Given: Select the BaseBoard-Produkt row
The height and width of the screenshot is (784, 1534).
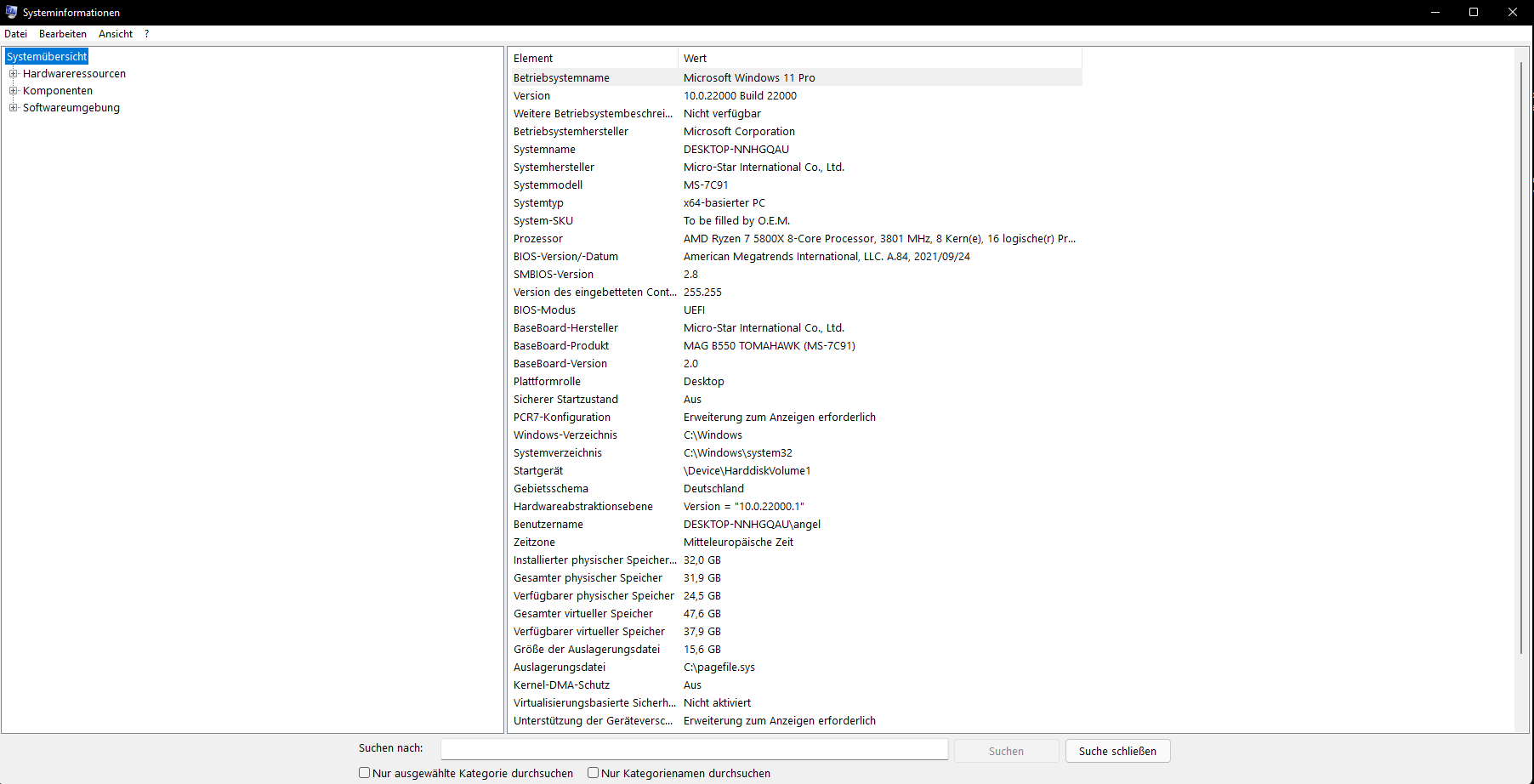Looking at the screenshot, I should click(795, 345).
